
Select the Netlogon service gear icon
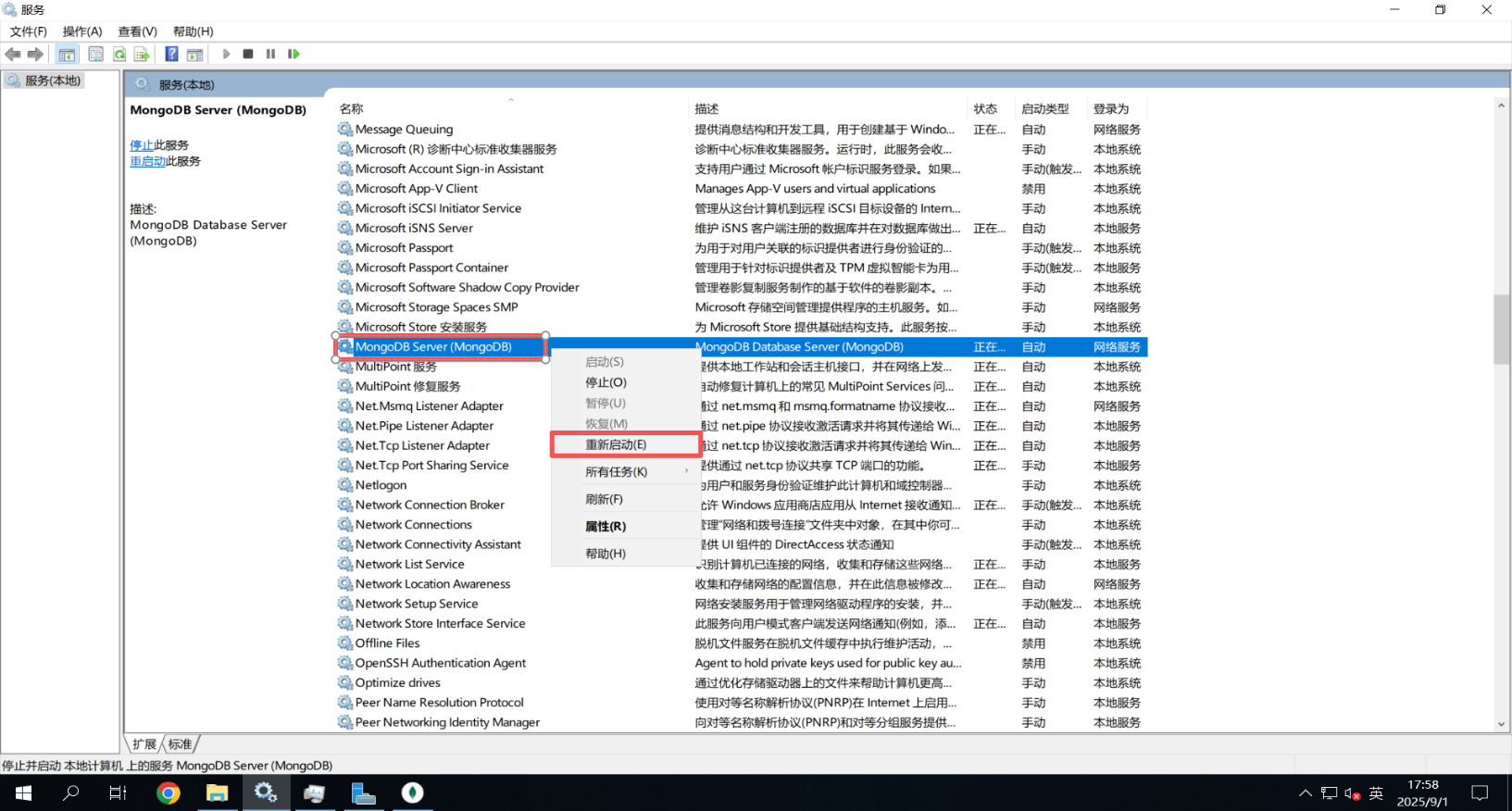click(x=345, y=485)
